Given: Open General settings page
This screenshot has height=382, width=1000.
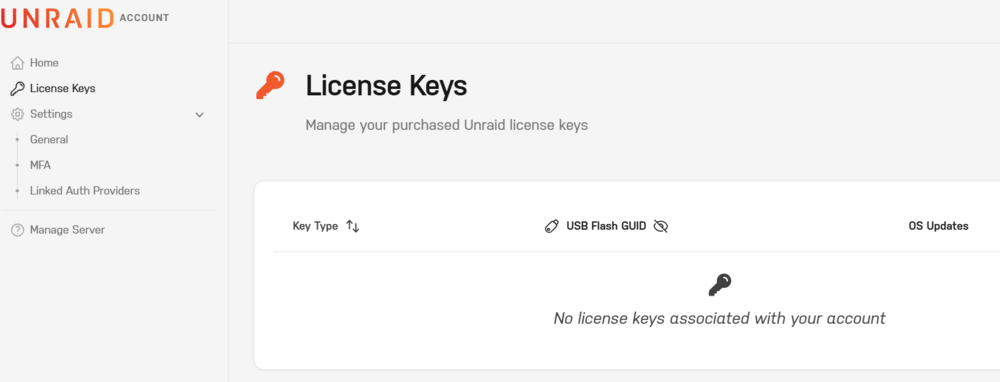Looking at the screenshot, I should coord(49,140).
